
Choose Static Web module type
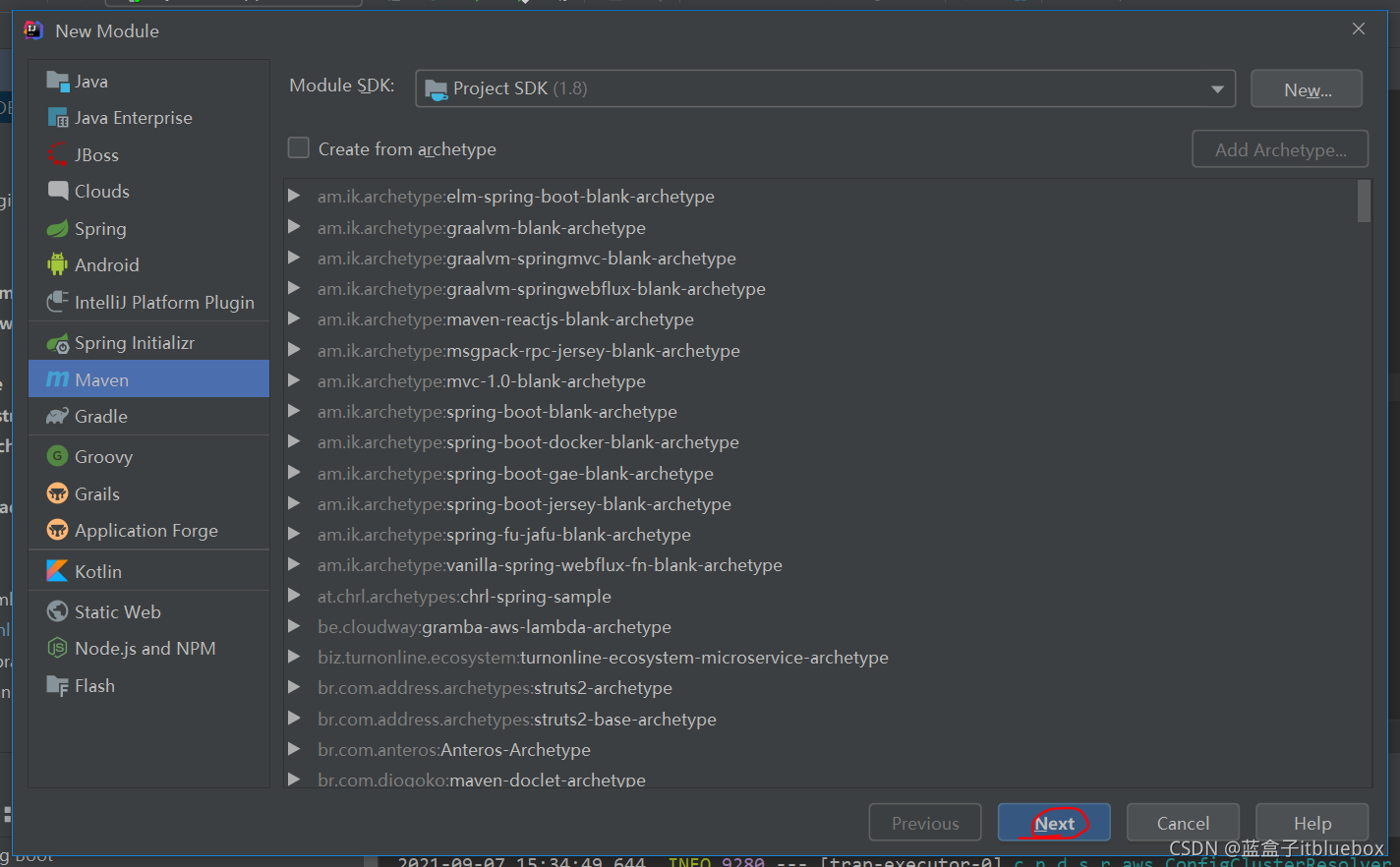click(148, 611)
